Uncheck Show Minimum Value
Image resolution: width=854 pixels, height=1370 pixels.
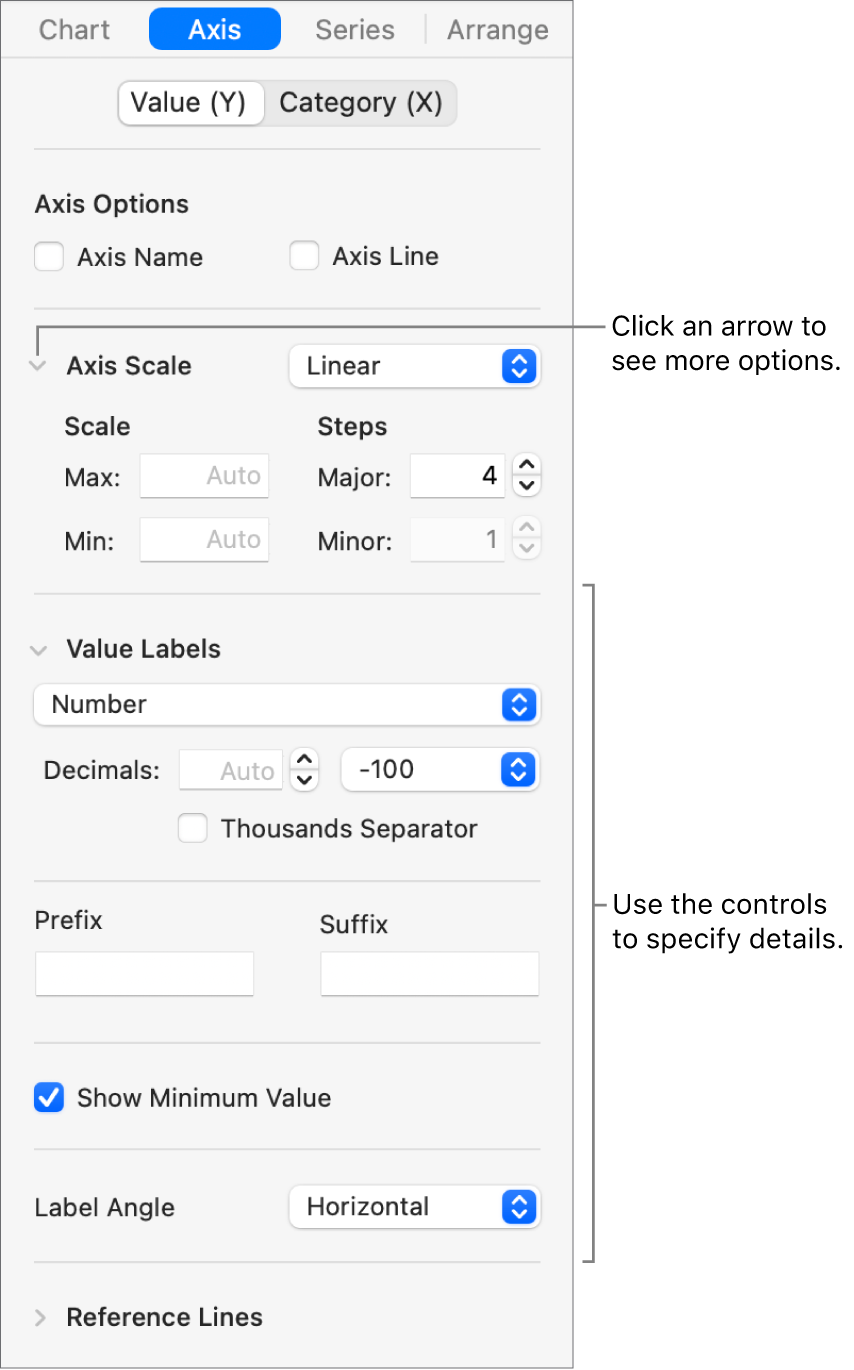(x=49, y=1098)
